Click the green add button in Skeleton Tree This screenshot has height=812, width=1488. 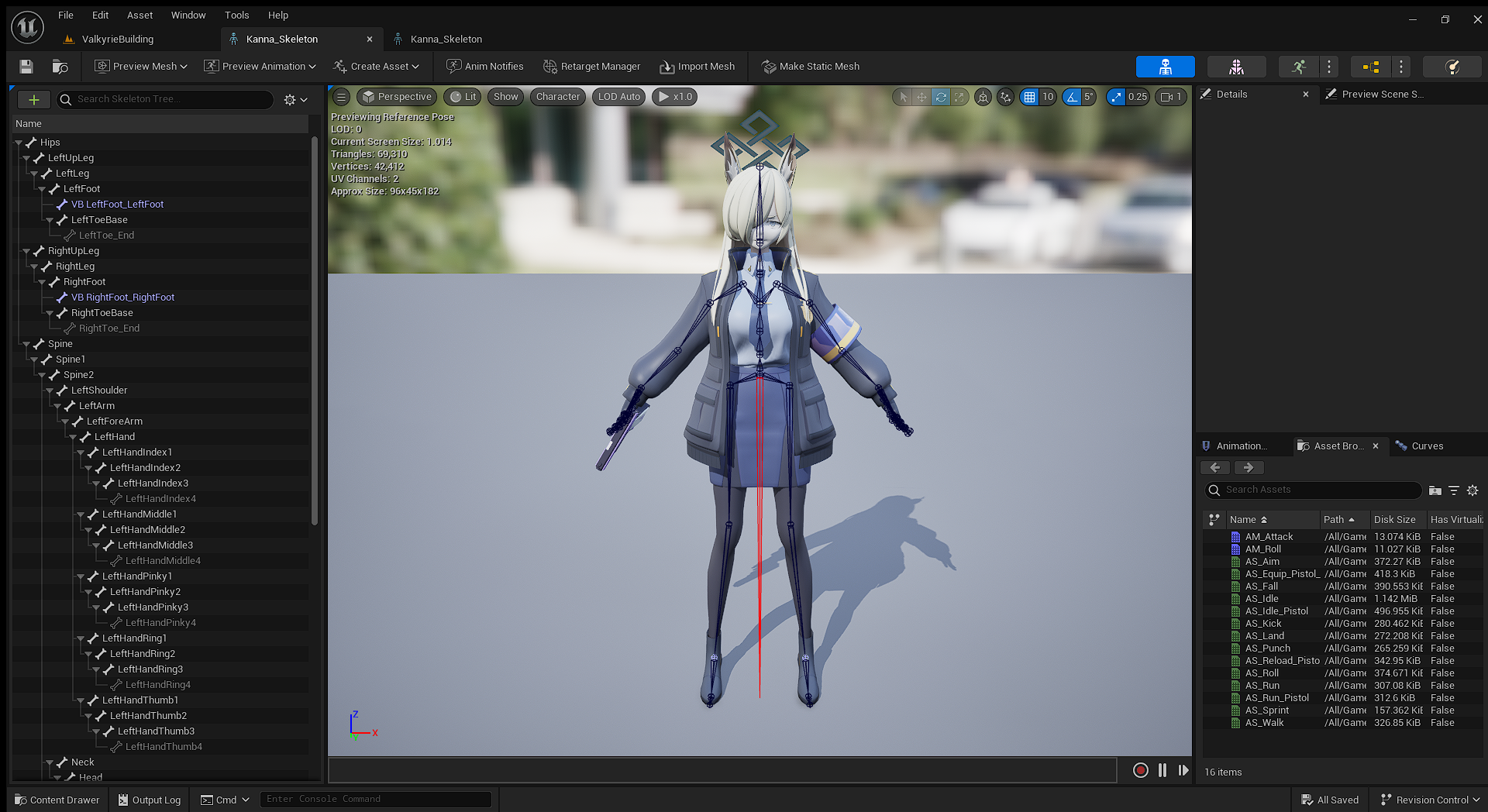(x=33, y=99)
